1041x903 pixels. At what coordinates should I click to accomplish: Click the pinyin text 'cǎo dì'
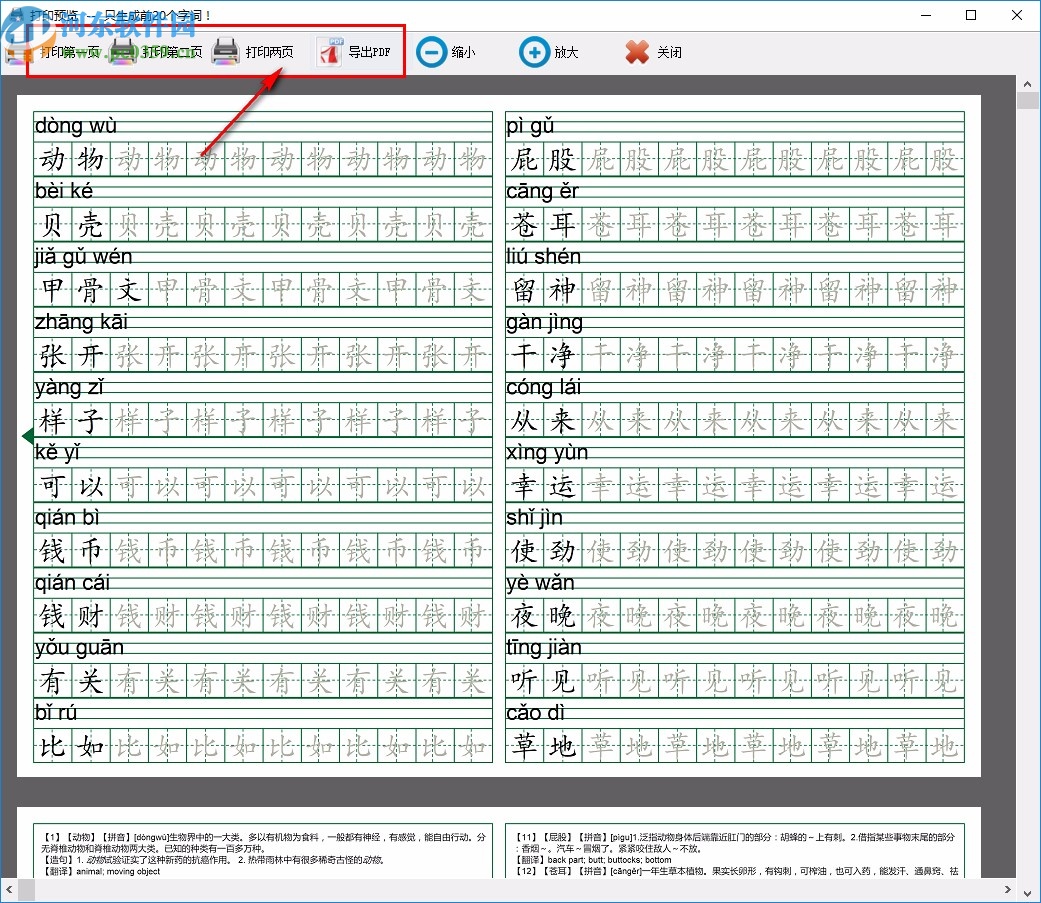(x=535, y=713)
